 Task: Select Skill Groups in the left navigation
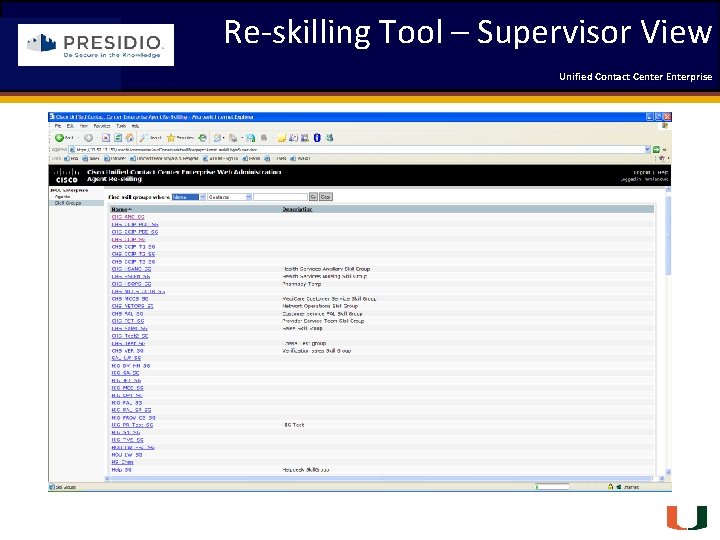(x=68, y=203)
